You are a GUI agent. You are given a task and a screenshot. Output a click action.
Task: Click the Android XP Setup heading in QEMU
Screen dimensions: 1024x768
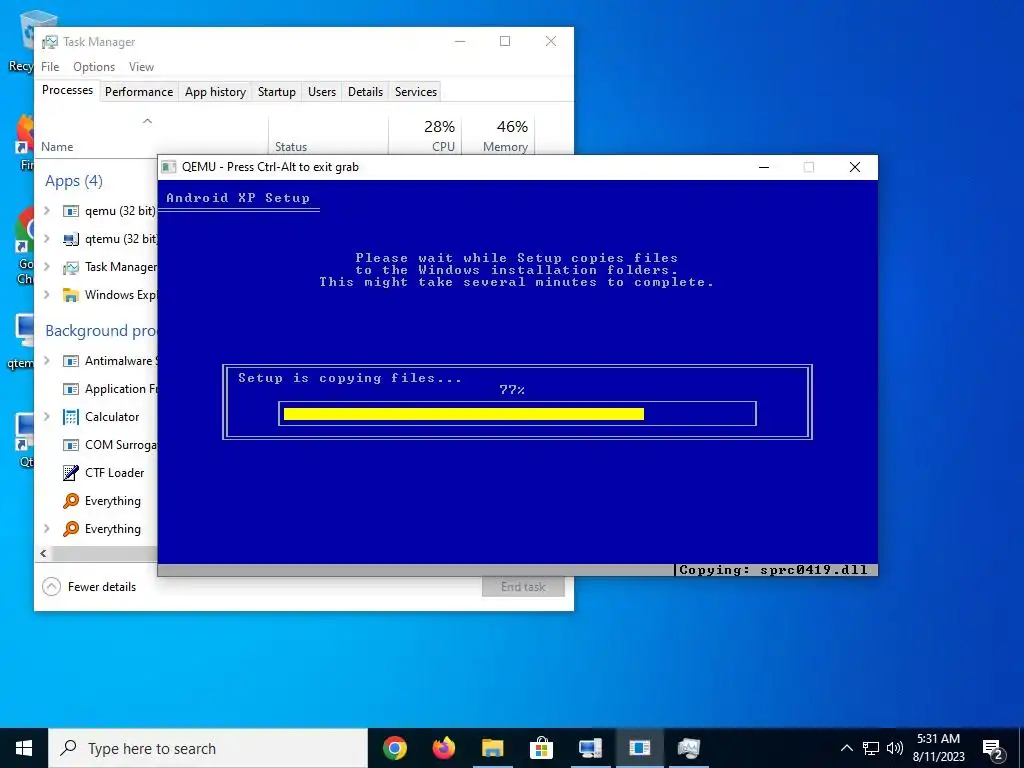tap(238, 198)
